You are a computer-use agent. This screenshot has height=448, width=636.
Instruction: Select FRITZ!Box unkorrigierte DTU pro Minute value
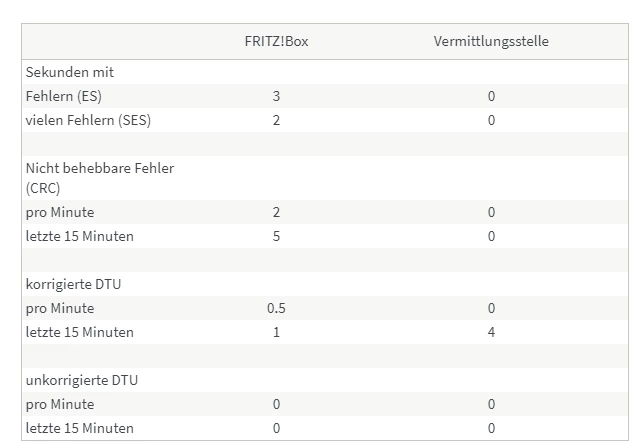click(276, 404)
